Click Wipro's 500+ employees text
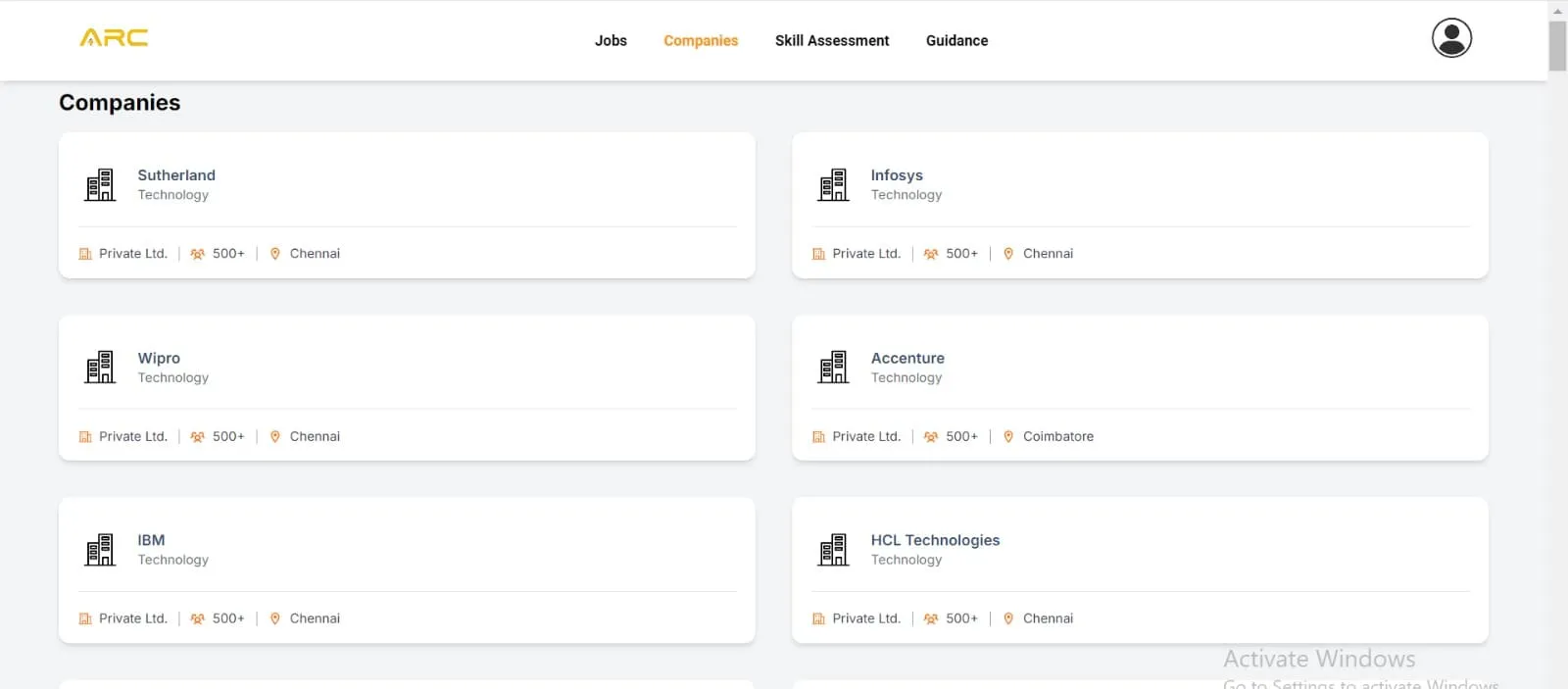1568x689 pixels. click(228, 437)
